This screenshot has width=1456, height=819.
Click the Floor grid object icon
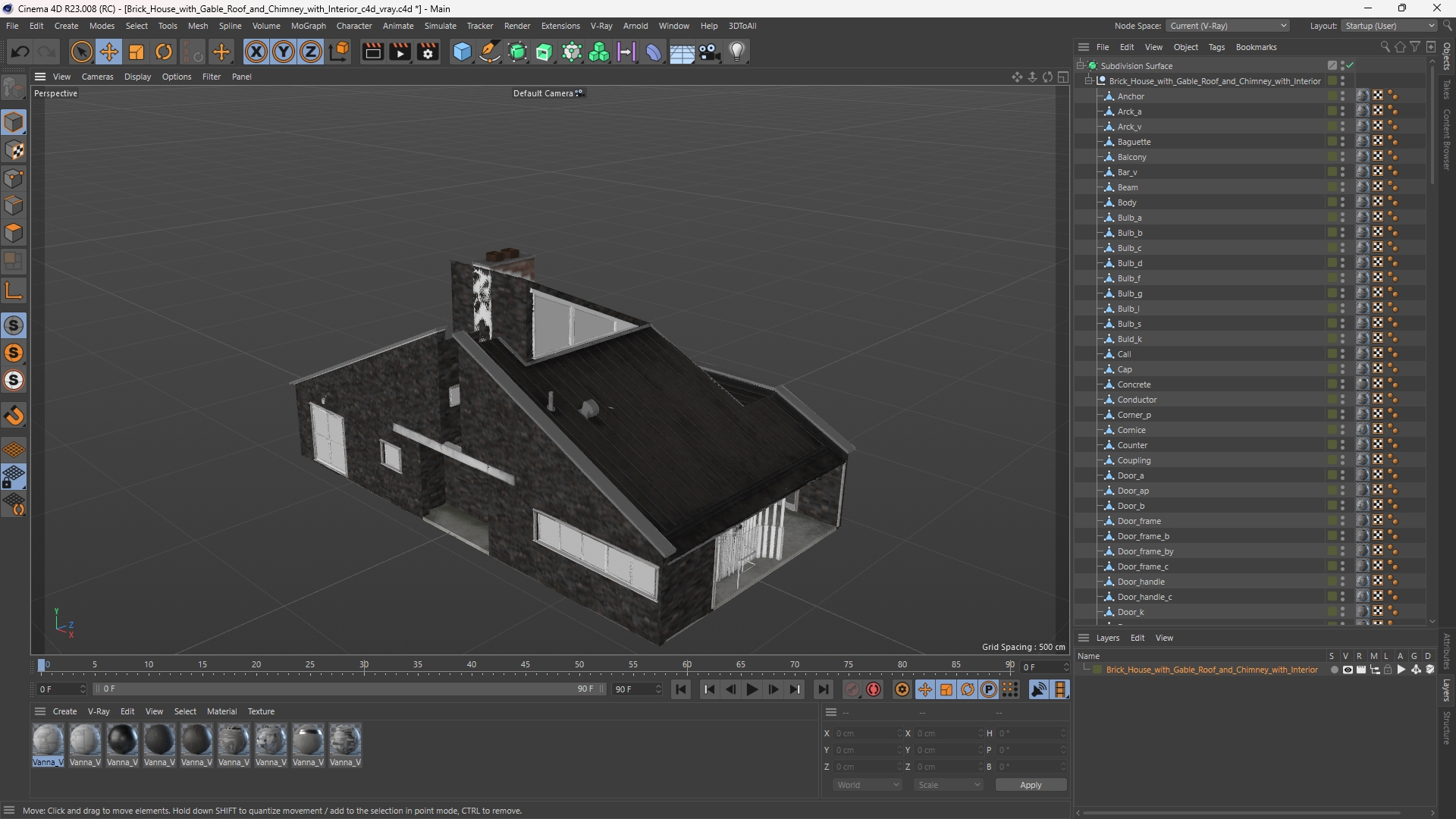point(682,52)
